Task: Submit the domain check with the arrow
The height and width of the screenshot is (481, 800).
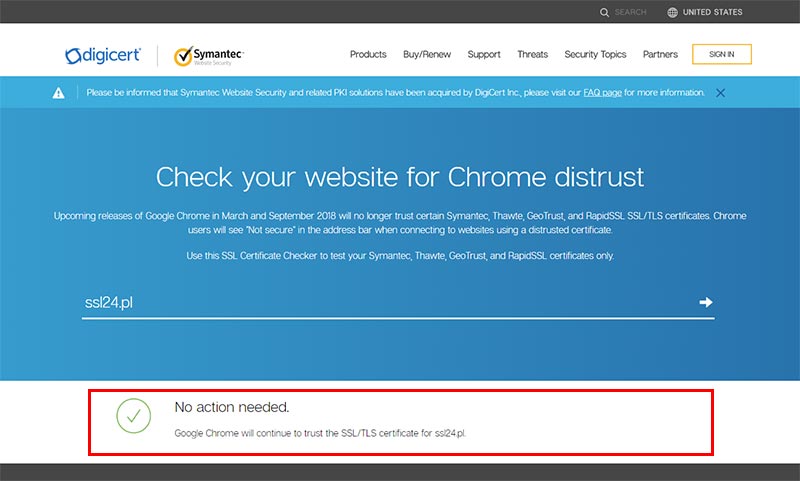Action: coord(706,302)
